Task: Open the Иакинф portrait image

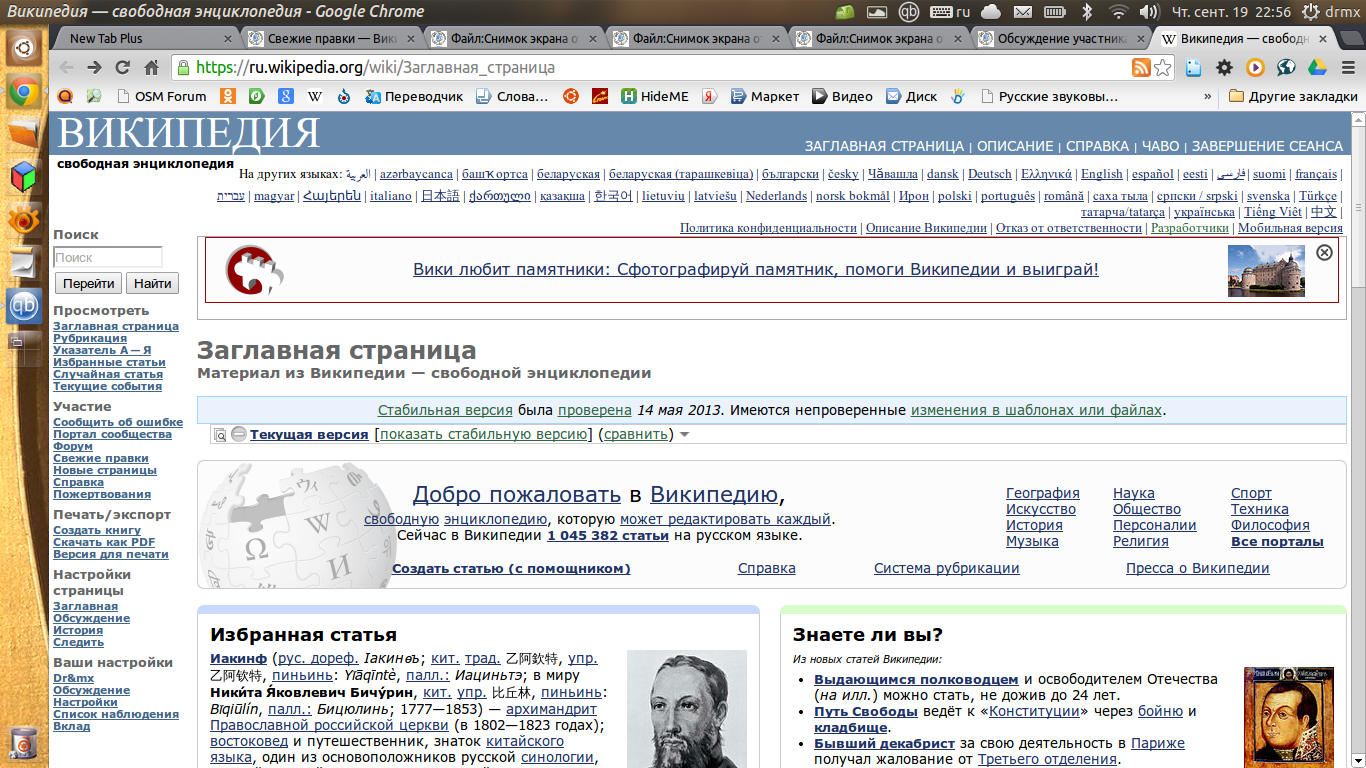Action: coord(687,709)
